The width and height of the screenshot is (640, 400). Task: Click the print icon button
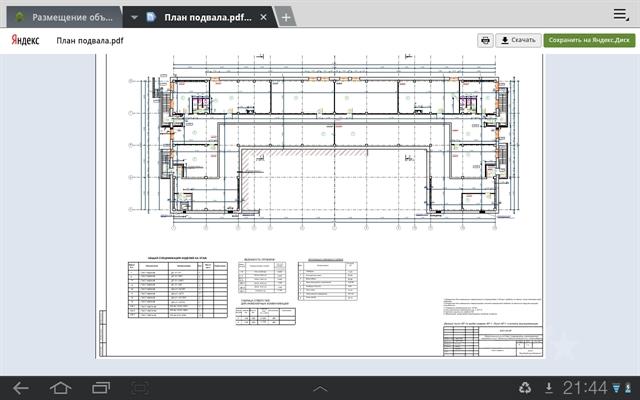(x=485, y=40)
